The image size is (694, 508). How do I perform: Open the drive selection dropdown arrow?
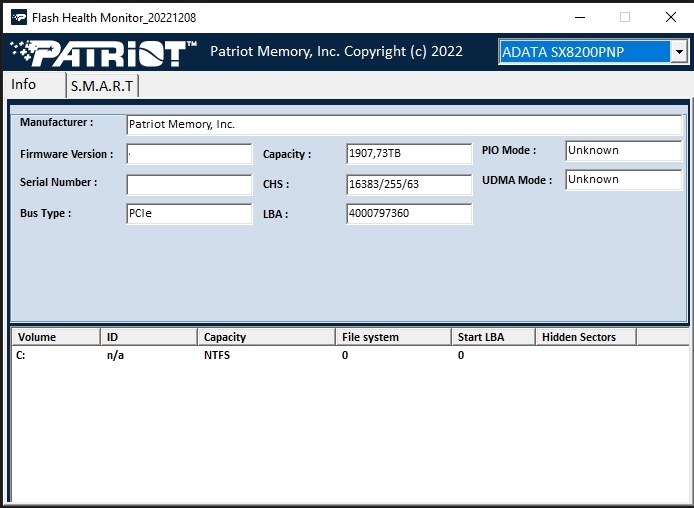point(679,52)
